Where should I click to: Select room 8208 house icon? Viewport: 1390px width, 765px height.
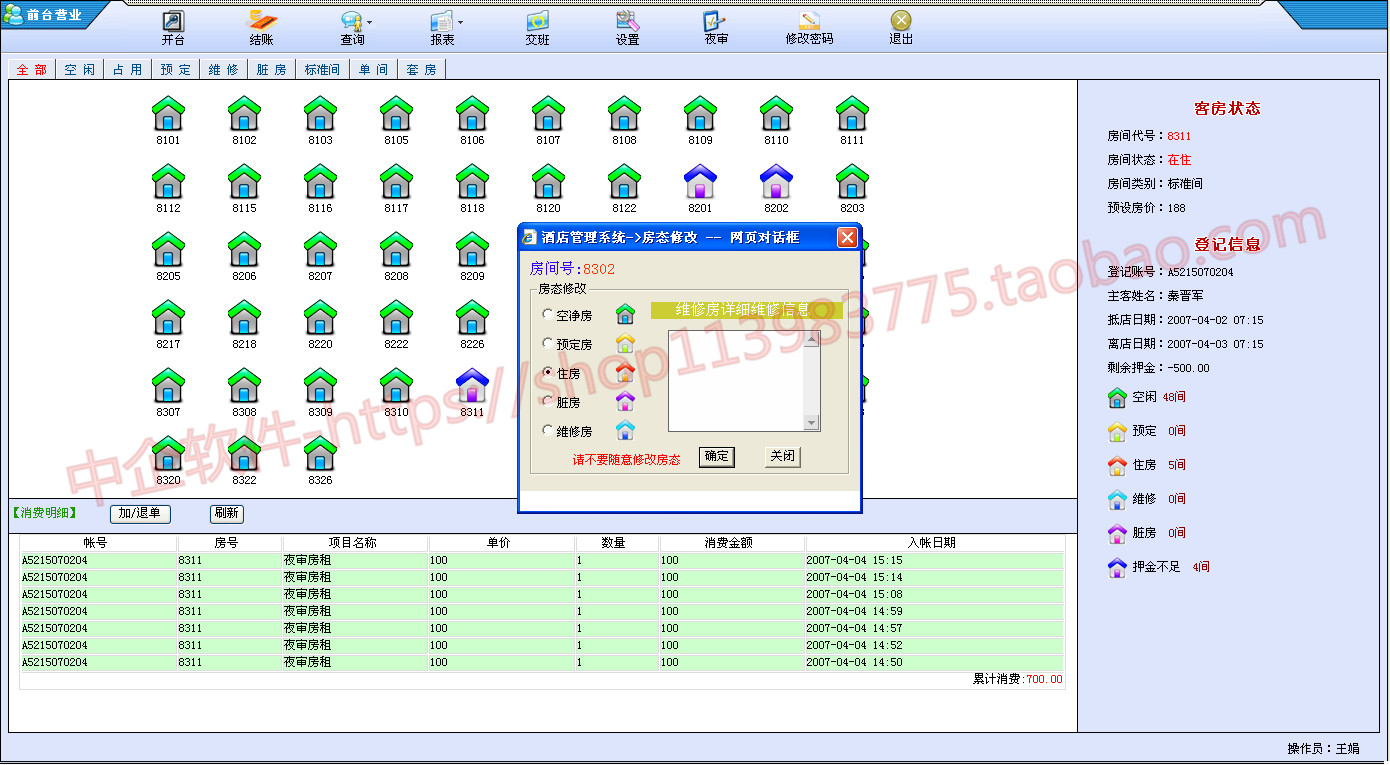pyautogui.click(x=396, y=249)
